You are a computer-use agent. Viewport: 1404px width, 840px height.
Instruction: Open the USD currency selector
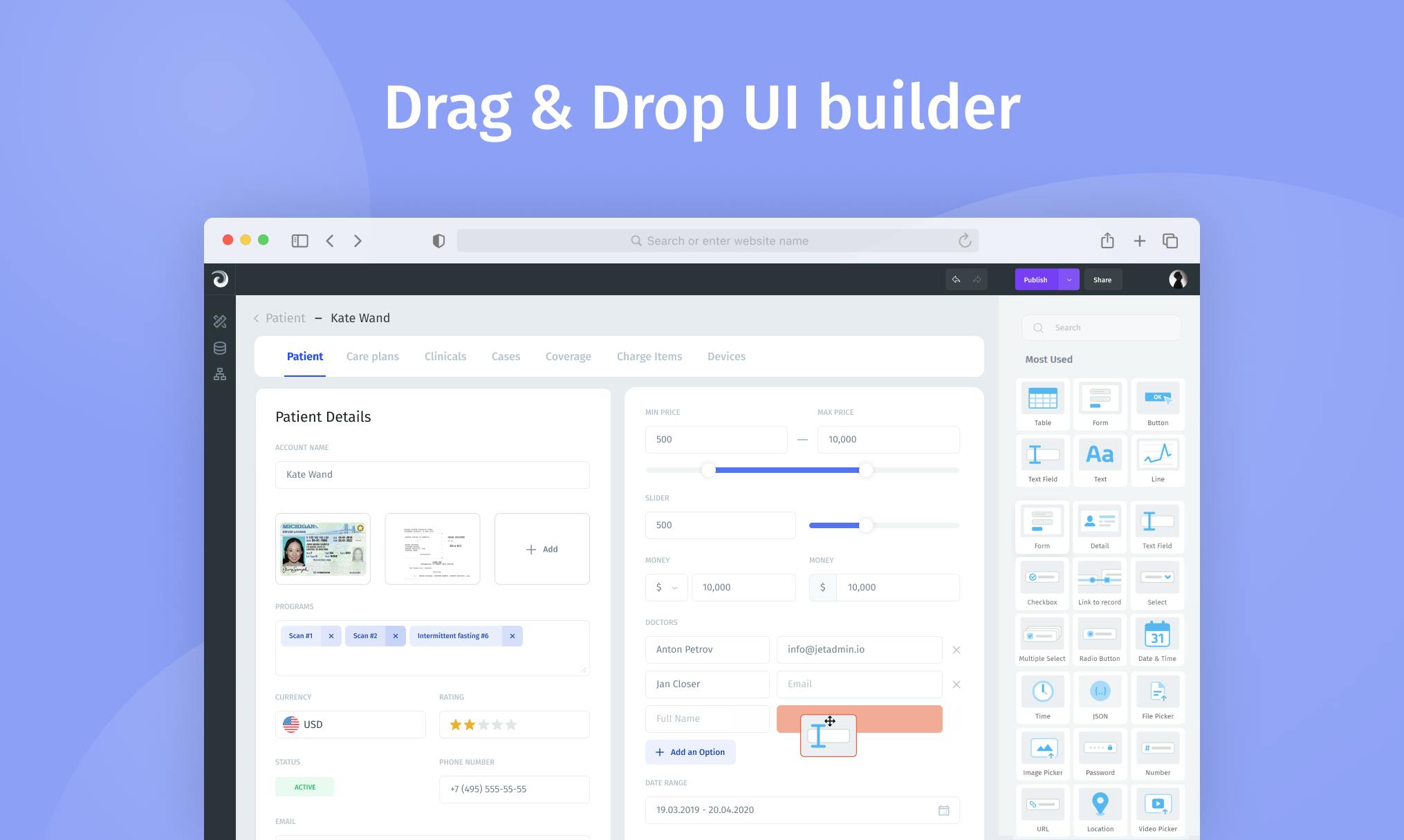(350, 725)
